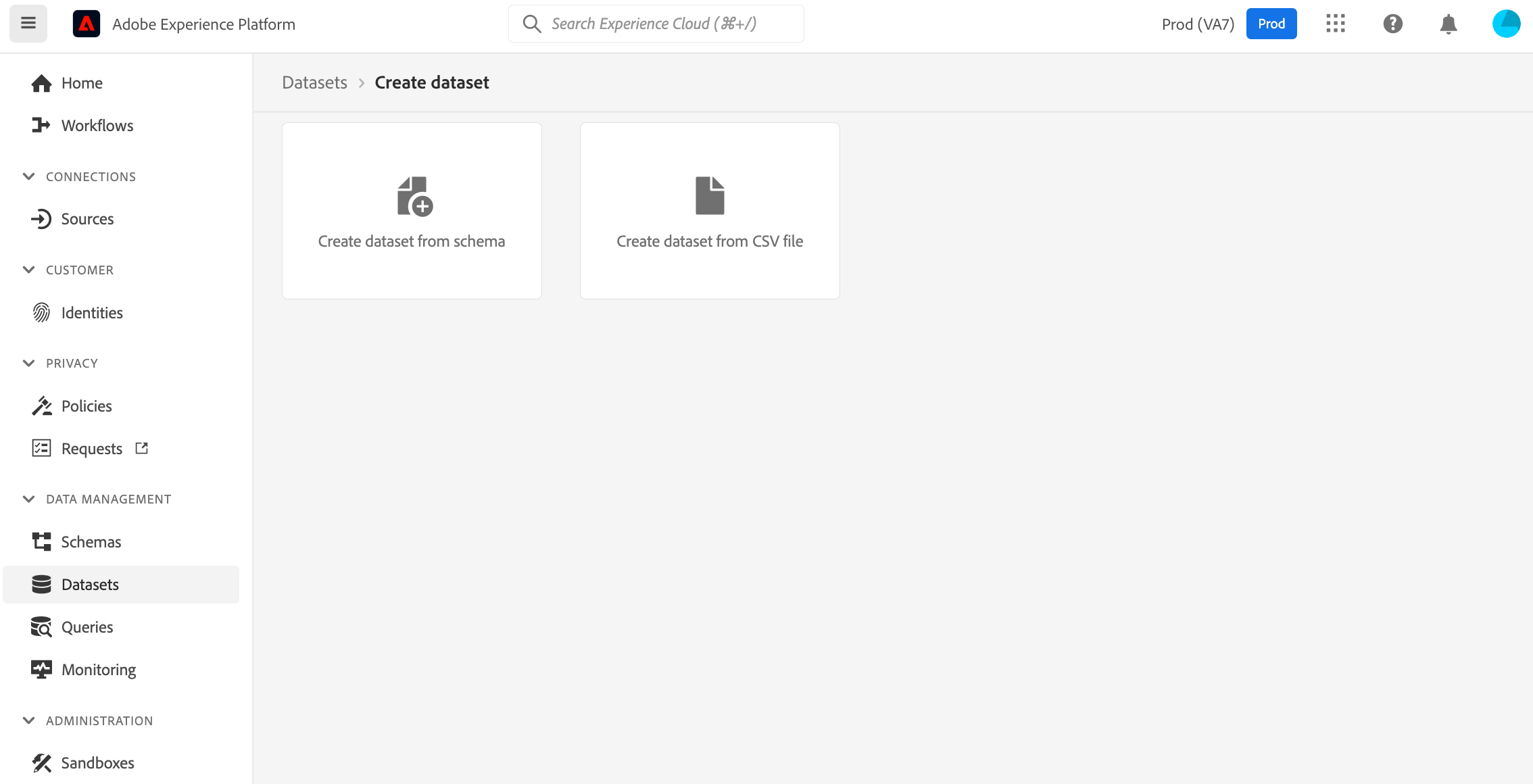Click the Sandboxes tools icon
This screenshot has width=1533, height=784.
point(41,763)
